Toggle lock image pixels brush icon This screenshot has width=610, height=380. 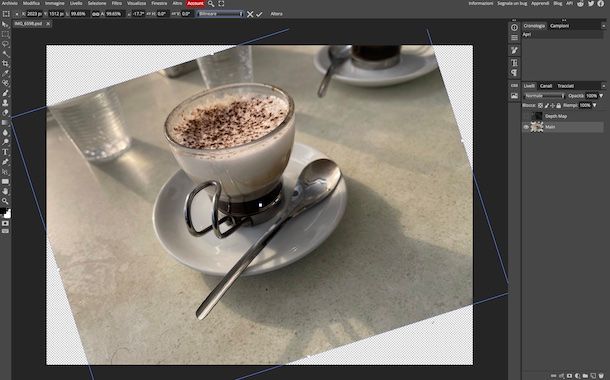click(x=547, y=105)
